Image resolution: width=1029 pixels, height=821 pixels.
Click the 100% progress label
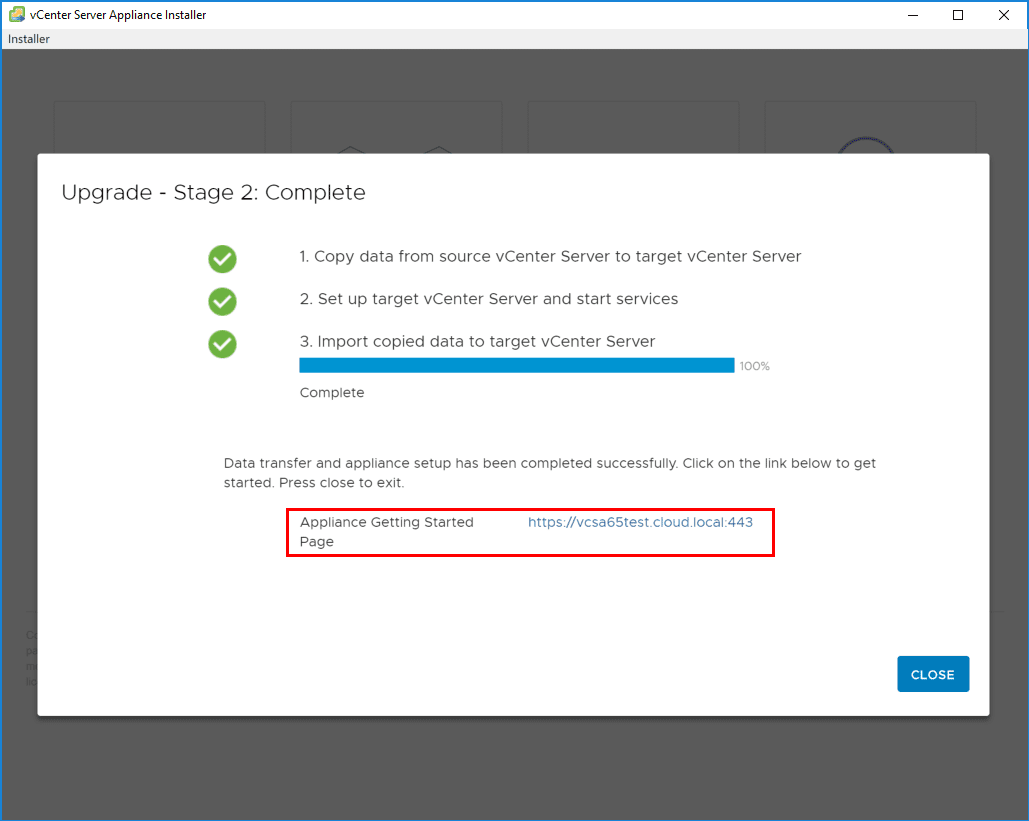click(x=755, y=366)
